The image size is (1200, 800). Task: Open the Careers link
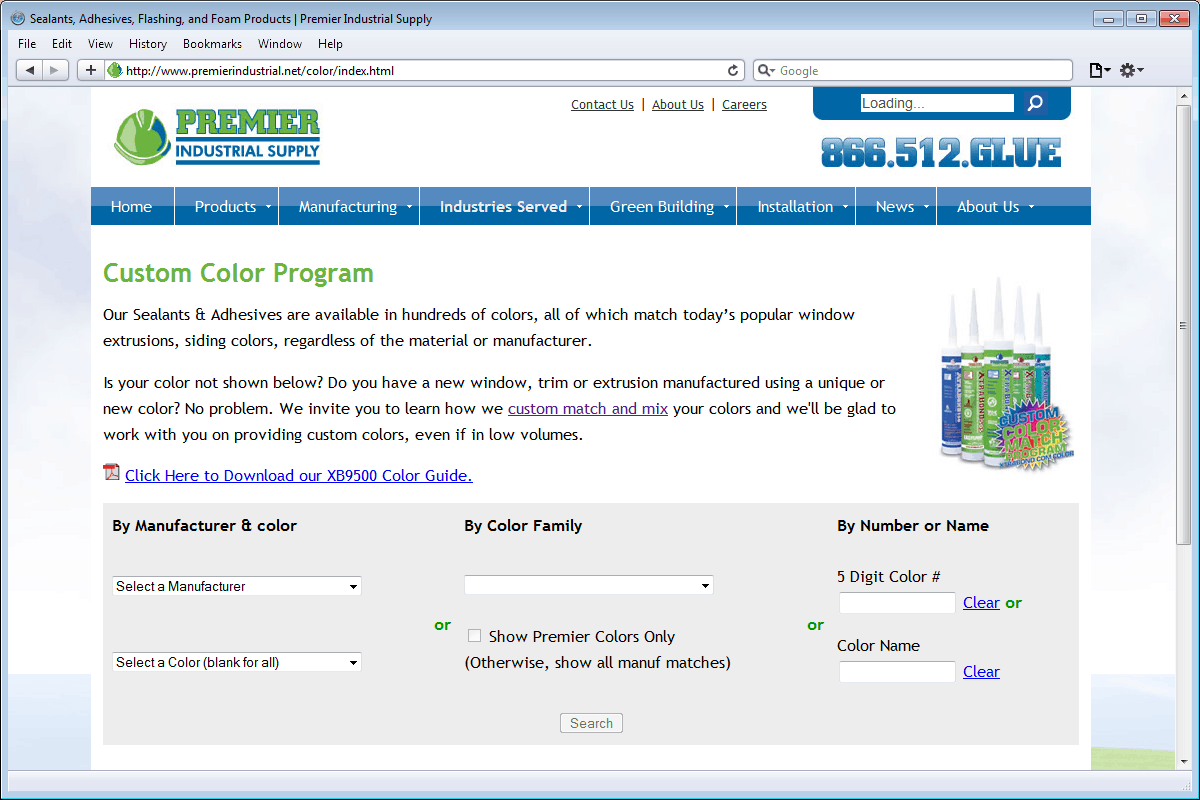coord(744,104)
